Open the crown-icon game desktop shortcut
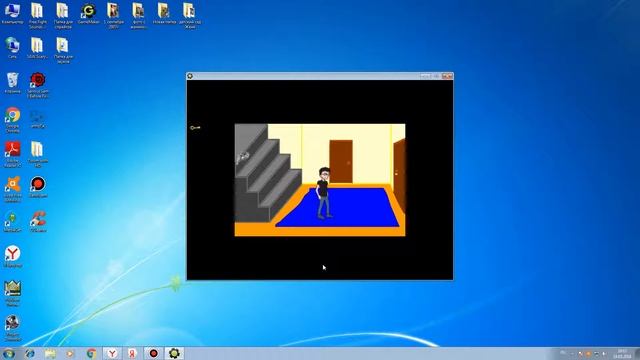 coord(12,293)
